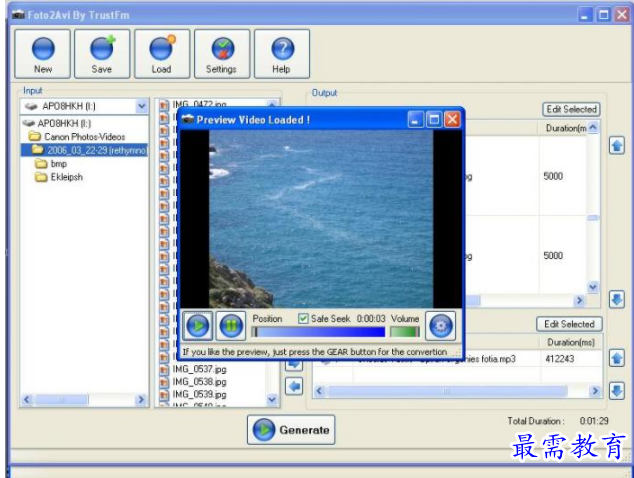Click folder tree horizontal scrollbar left arrow
634x478 pixels.
point(27,400)
